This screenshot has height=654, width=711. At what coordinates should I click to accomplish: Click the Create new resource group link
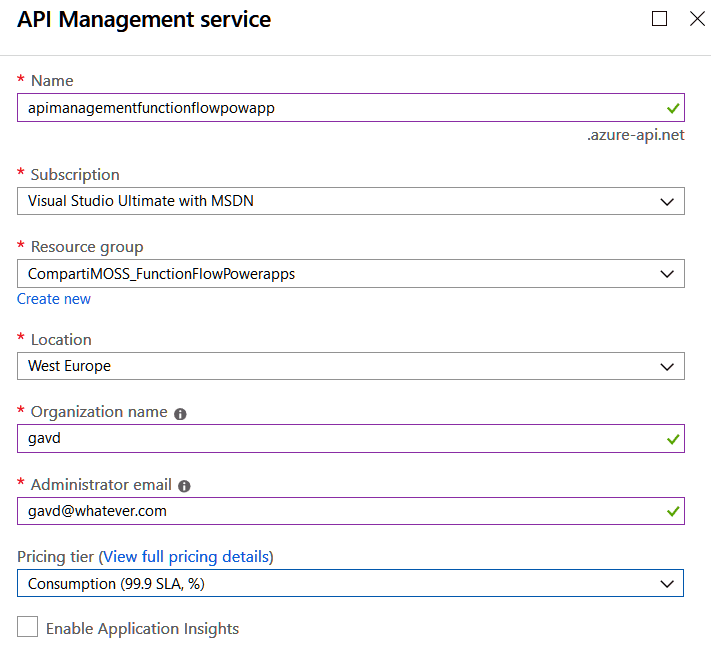(x=54, y=299)
